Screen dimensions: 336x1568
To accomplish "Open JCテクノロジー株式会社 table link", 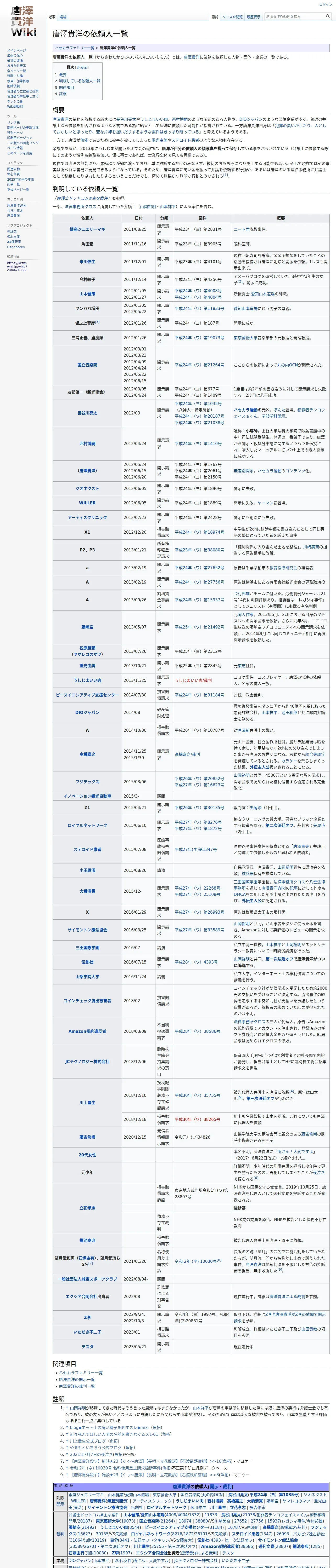I will (x=87, y=1062).
